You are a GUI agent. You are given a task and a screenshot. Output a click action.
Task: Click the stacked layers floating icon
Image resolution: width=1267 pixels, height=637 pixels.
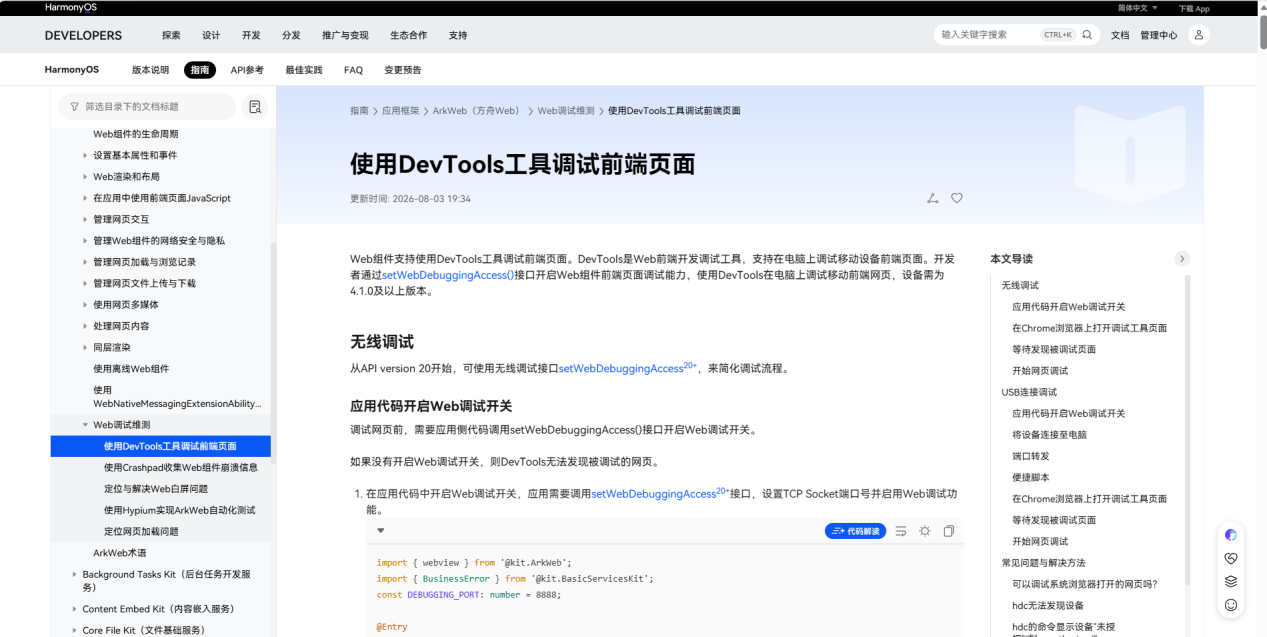tap(1231, 581)
